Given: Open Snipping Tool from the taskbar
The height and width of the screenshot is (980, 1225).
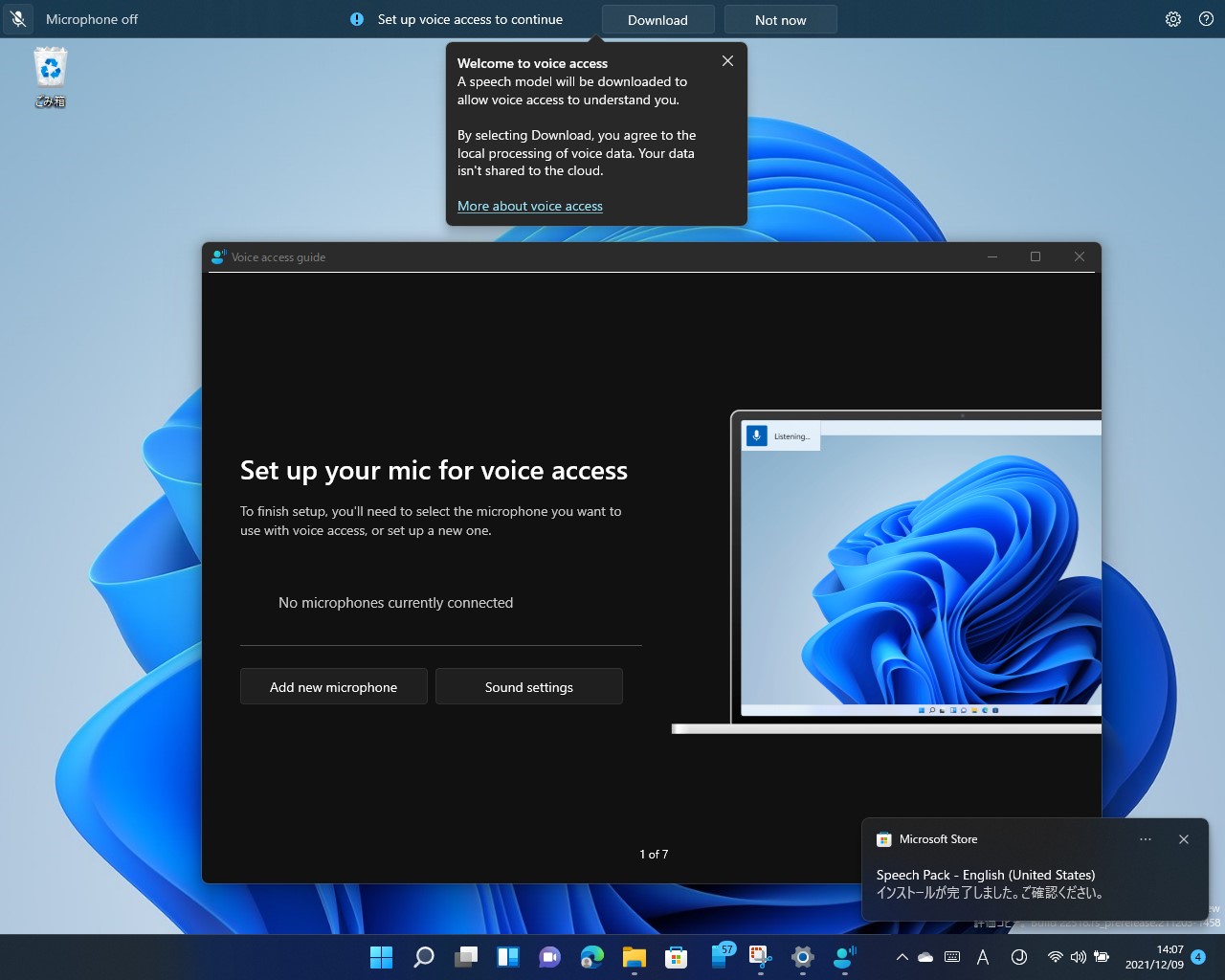Looking at the screenshot, I should click(760, 957).
